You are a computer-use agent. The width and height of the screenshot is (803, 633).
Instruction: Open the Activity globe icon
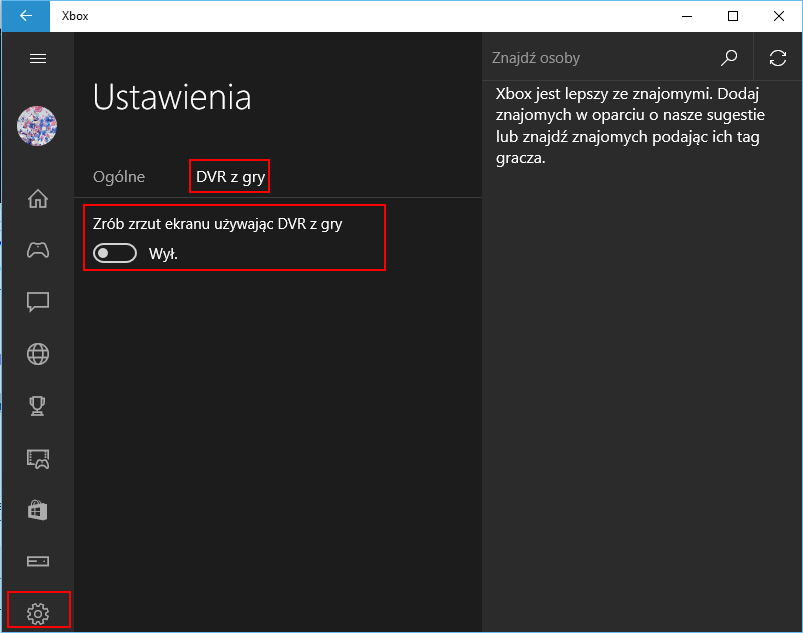(38, 354)
